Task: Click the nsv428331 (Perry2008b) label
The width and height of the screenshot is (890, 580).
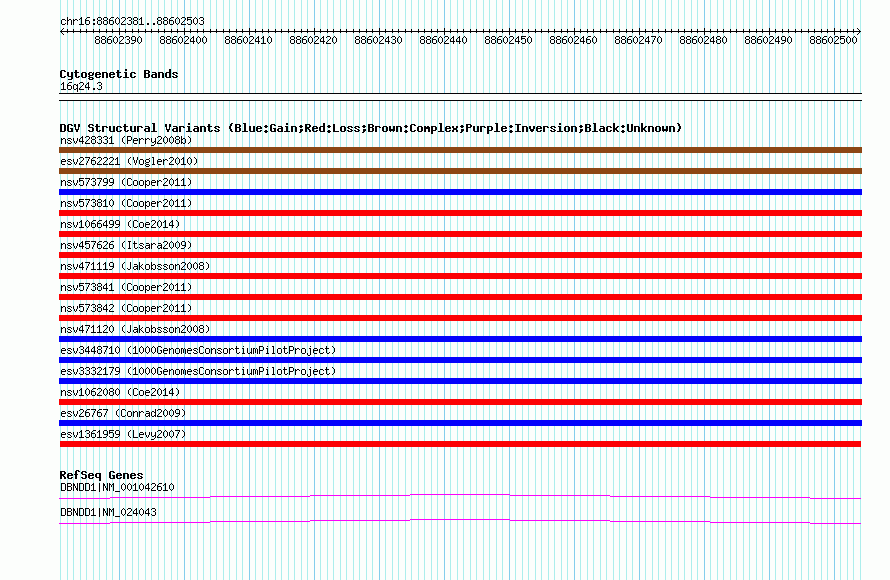Action: (126, 140)
